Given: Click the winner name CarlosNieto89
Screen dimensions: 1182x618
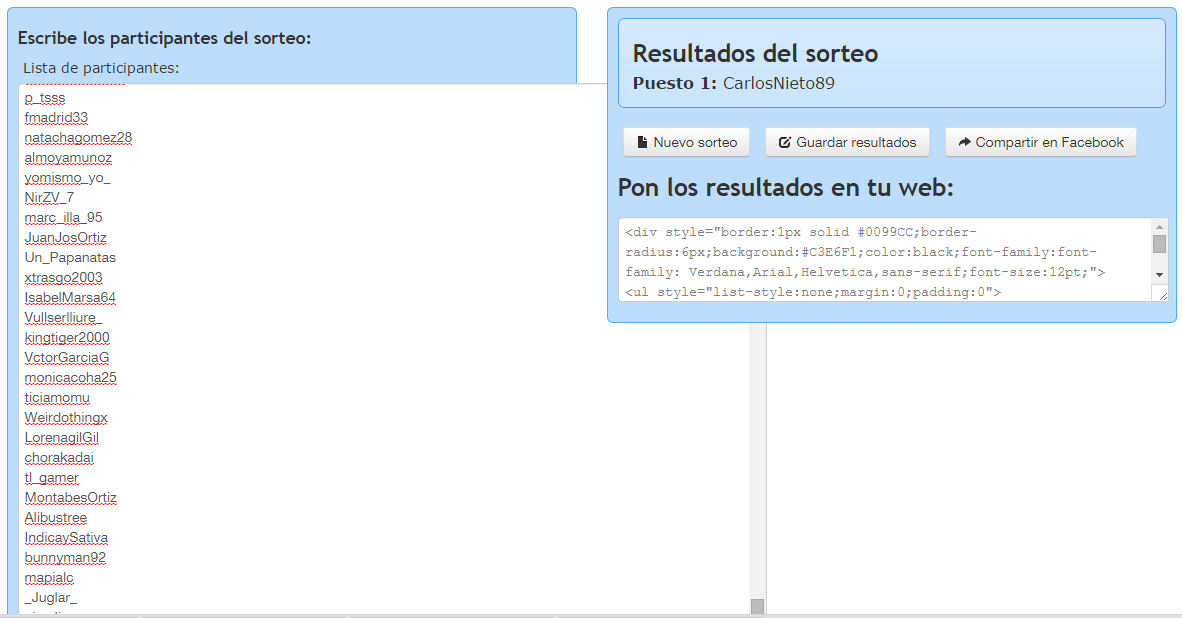Looking at the screenshot, I should pos(779,83).
